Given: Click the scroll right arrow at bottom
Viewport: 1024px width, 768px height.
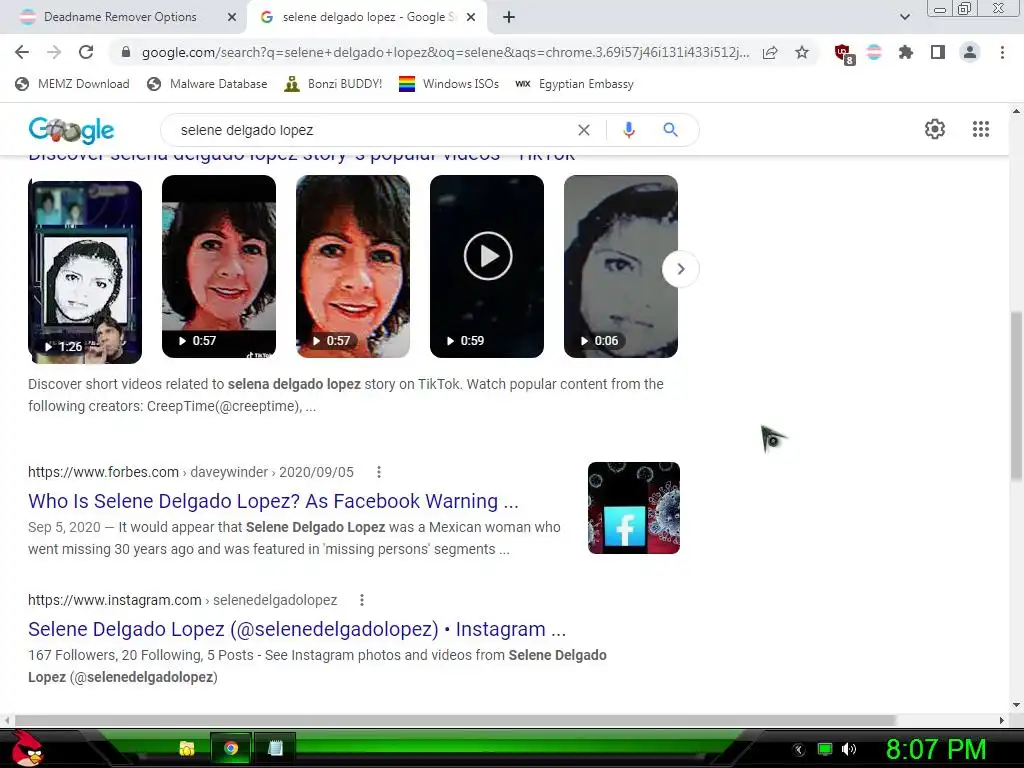Looking at the screenshot, I should click(x=1002, y=720).
